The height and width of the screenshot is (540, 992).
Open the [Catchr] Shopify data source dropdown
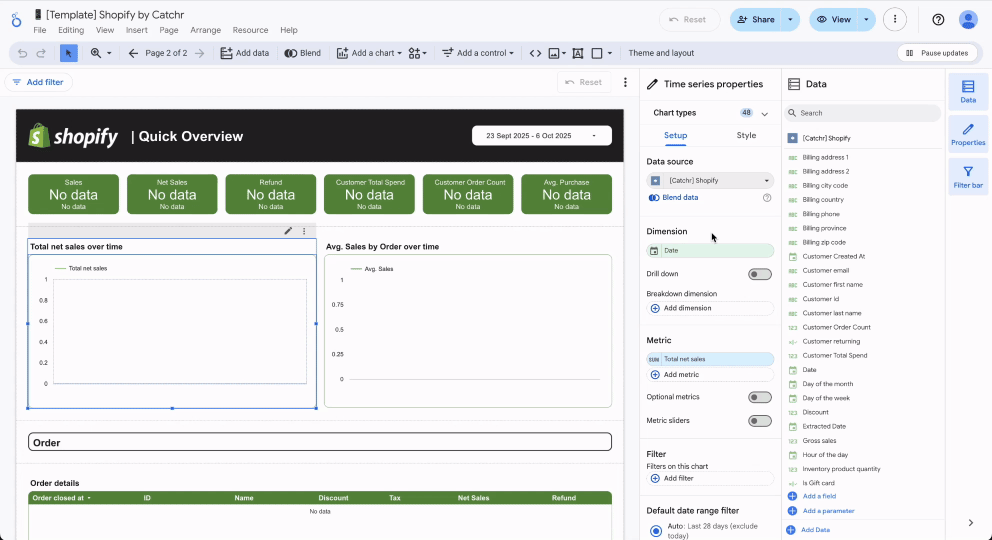710,180
